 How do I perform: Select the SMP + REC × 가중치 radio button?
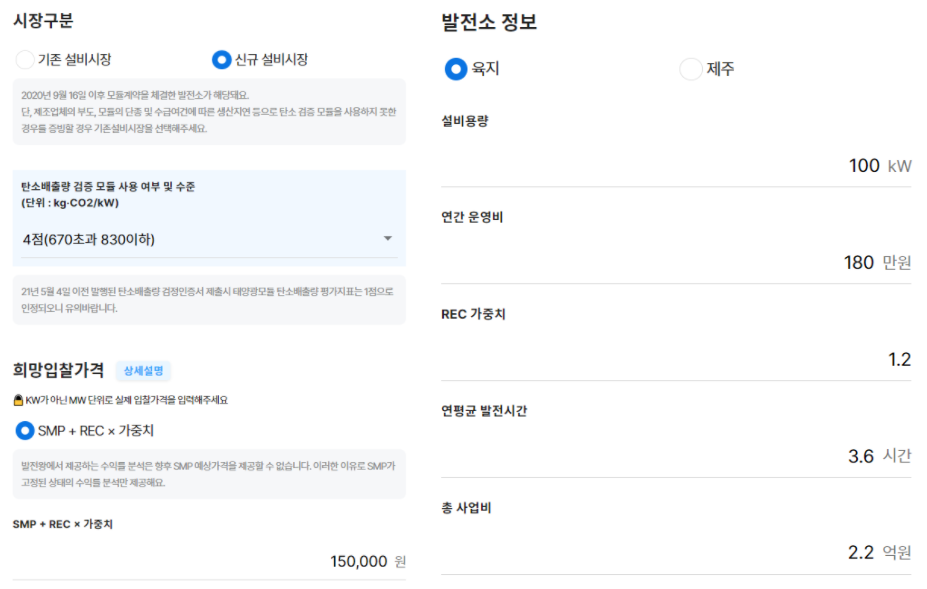[25, 431]
